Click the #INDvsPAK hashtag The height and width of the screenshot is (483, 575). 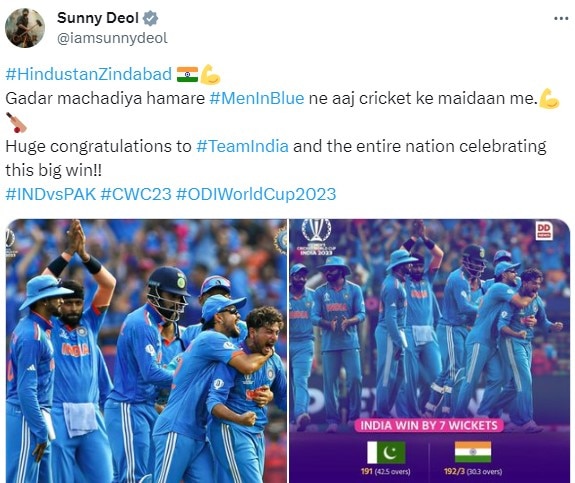pos(51,194)
